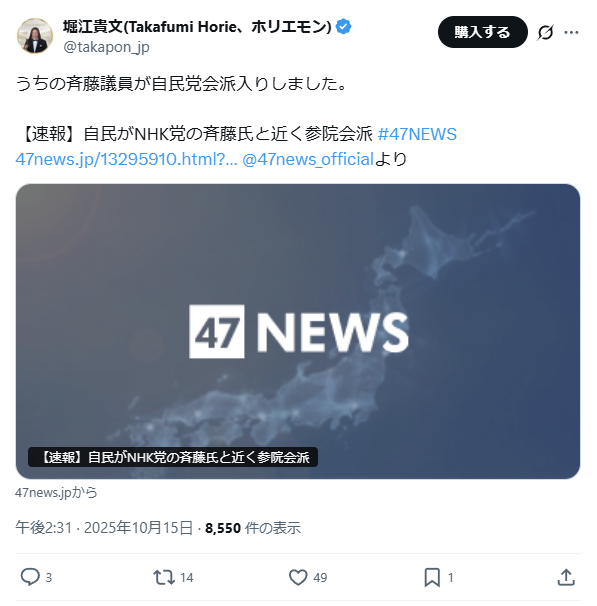
Task: Click the card headline caption overlay
Action: (x=173, y=457)
